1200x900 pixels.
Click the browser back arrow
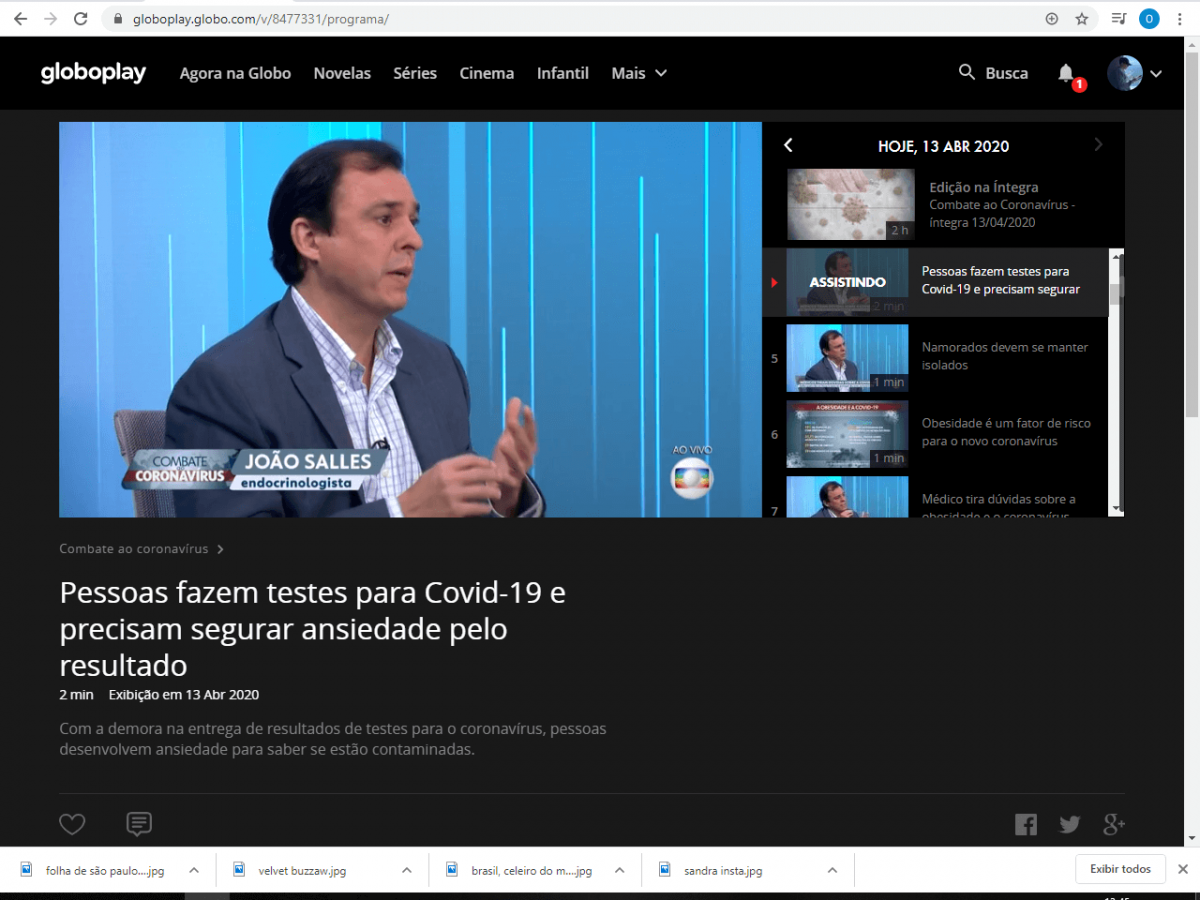(20, 19)
